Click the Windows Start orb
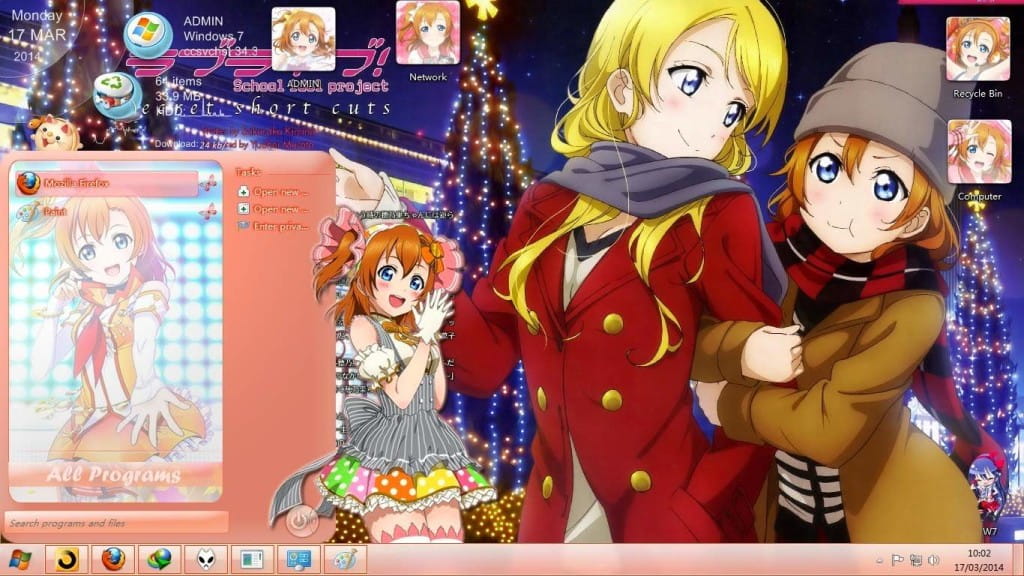 point(18,560)
